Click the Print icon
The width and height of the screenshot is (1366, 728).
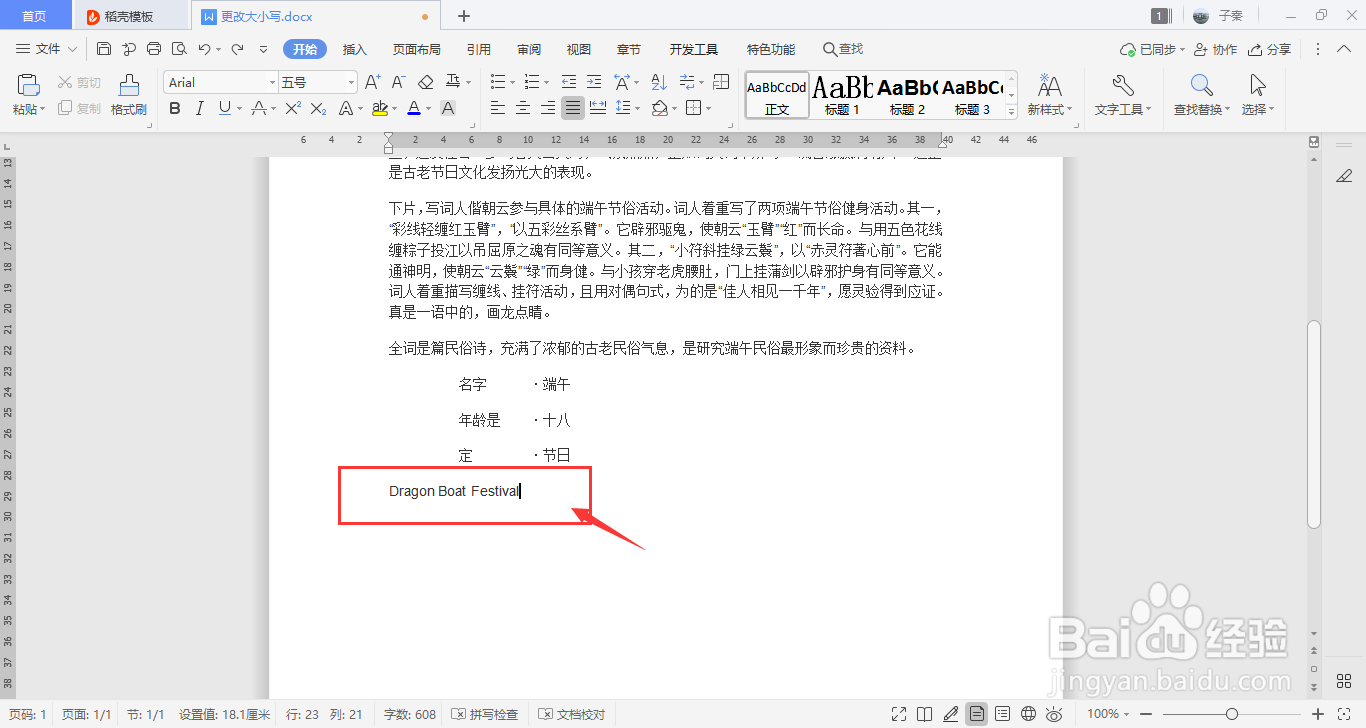click(x=154, y=49)
